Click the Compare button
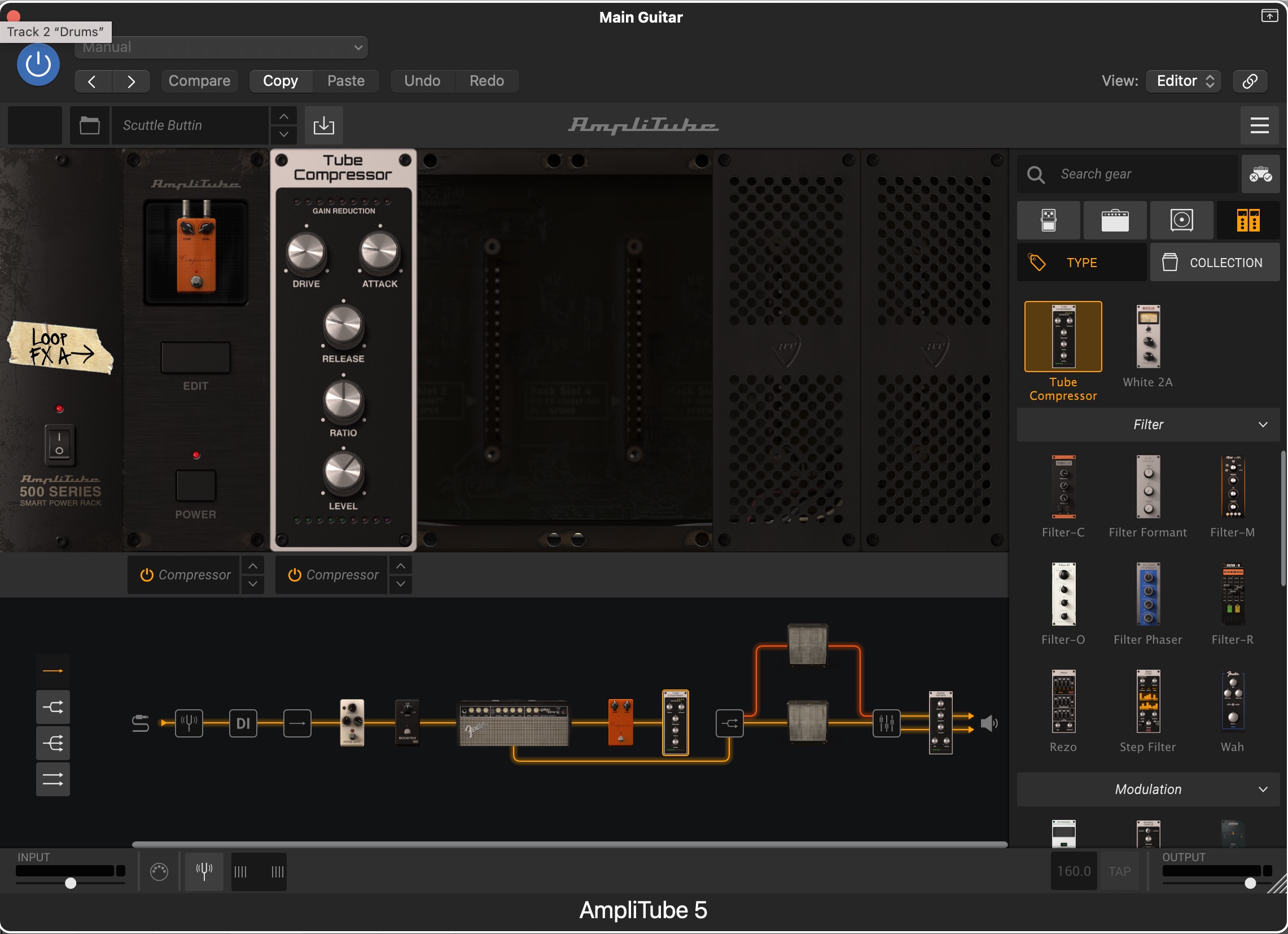1288x934 pixels. 199,81
